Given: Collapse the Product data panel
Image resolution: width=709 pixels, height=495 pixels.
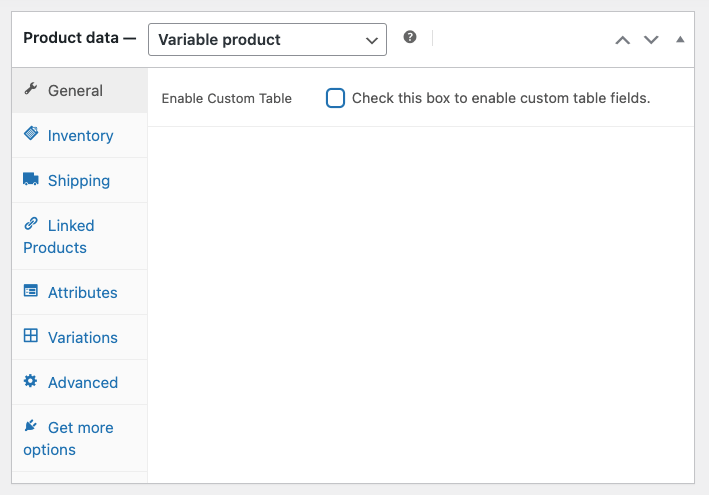Looking at the screenshot, I should [680, 40].
